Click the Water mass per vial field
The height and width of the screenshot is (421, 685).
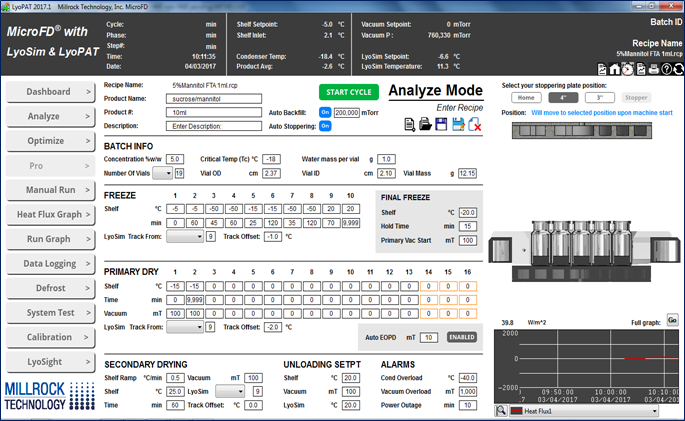coord(387,159)
